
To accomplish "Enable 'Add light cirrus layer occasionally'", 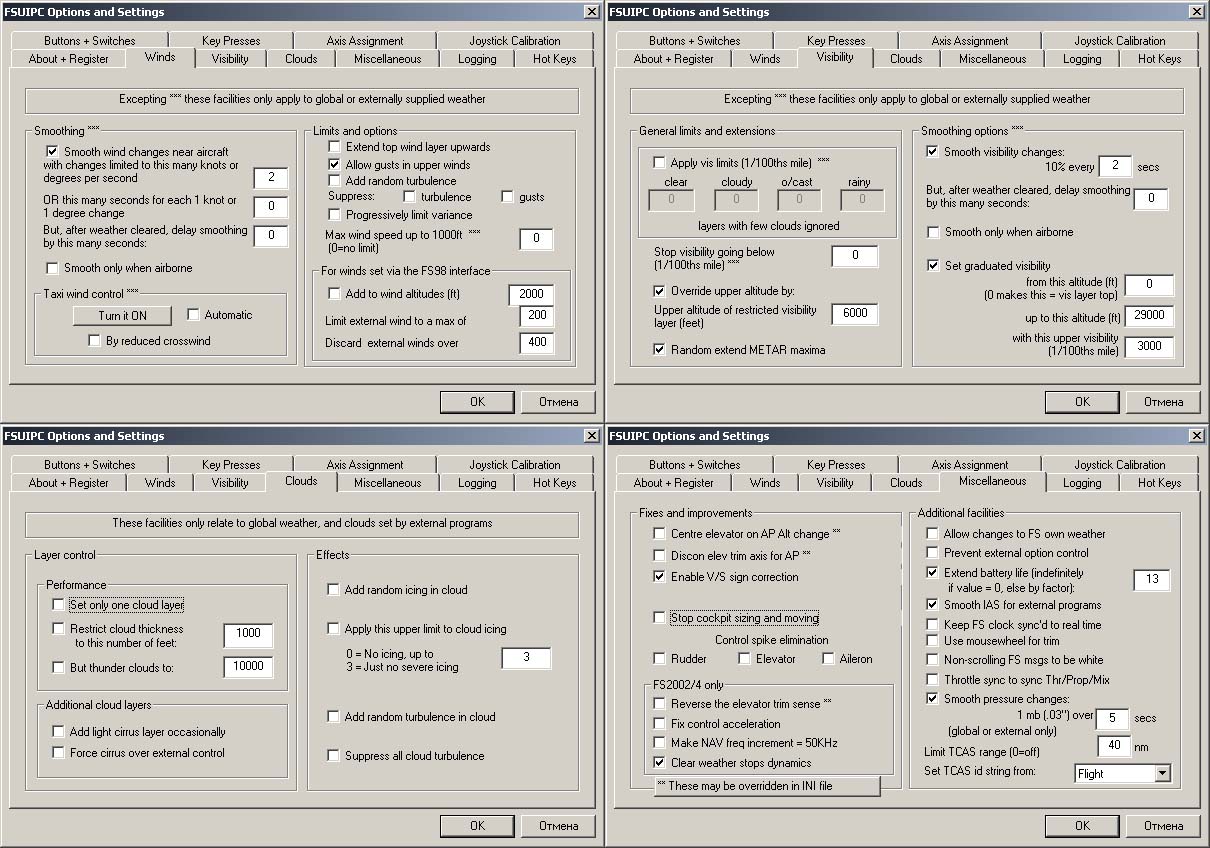I will (59, 732).
